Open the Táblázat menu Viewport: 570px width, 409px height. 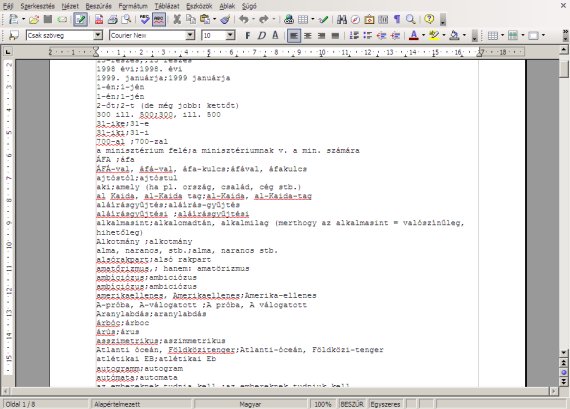tap(167, 6)
